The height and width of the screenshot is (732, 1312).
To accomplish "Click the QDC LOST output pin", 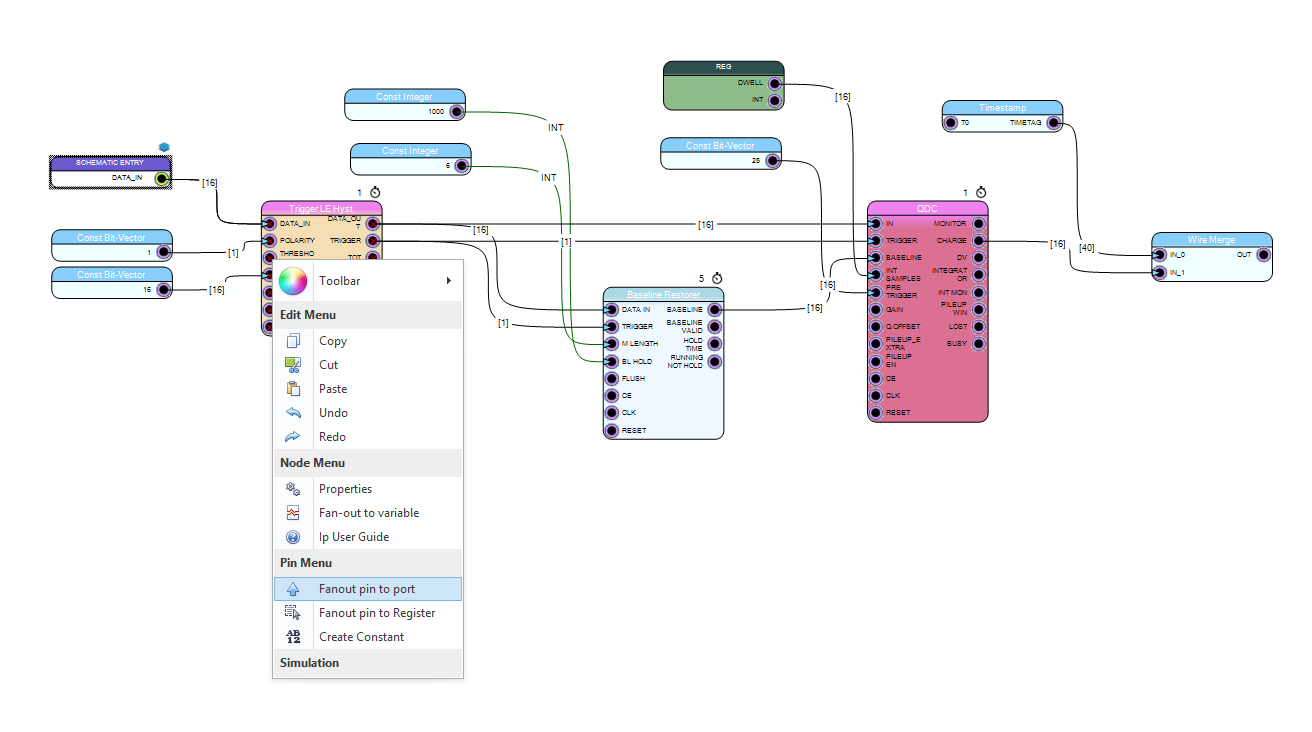I will pyautogui.click(x=978, y=327).
